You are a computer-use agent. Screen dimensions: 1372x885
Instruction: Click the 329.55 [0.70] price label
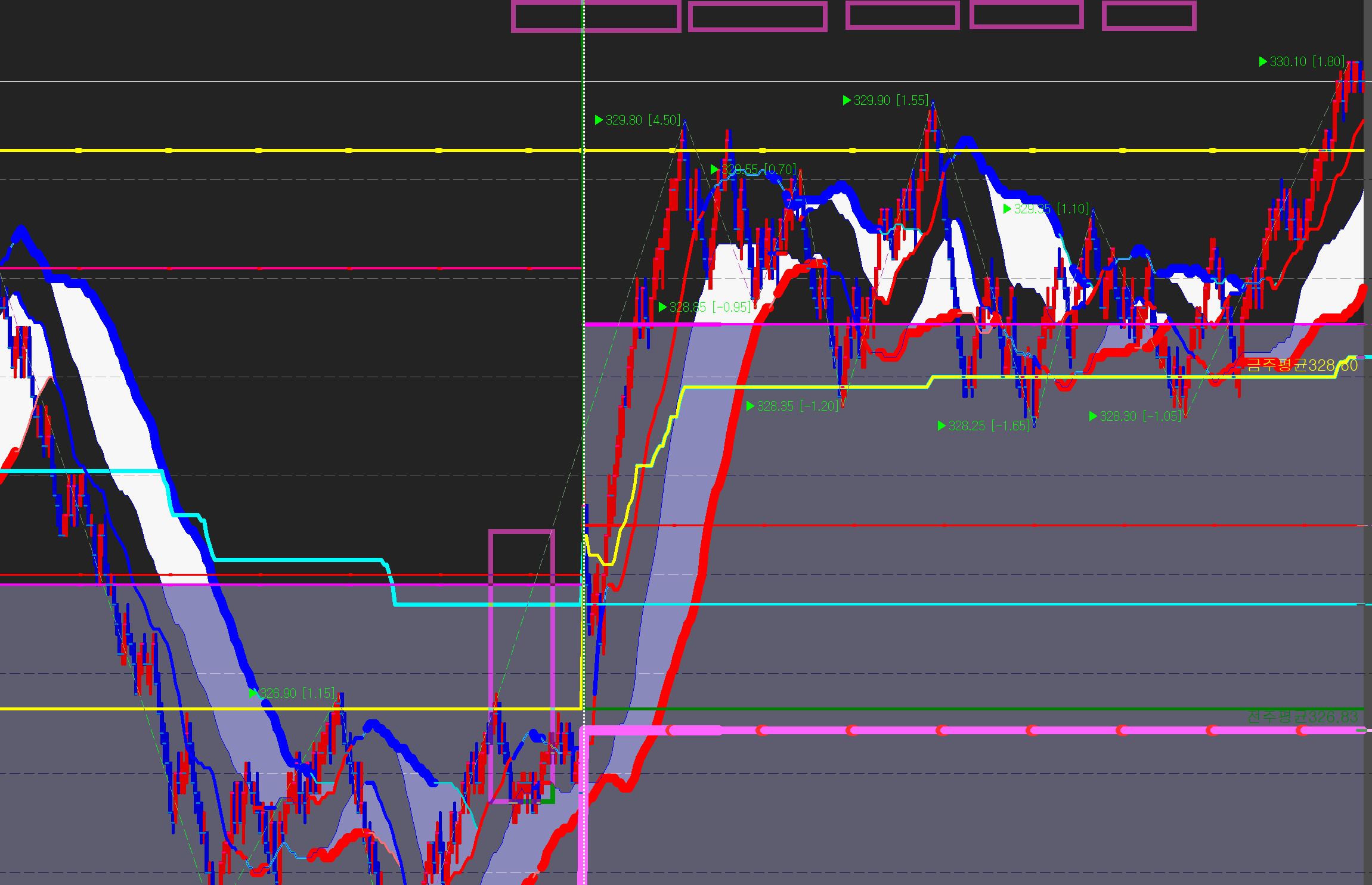(758, 170)
